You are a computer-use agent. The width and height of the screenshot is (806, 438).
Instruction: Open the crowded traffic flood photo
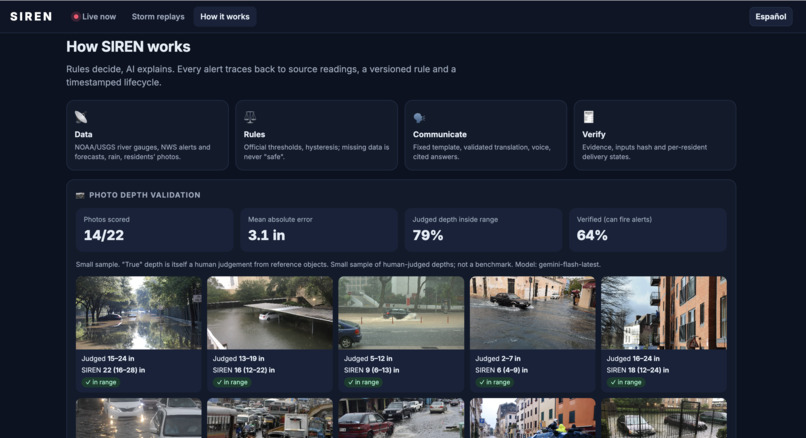pos(270,418)
